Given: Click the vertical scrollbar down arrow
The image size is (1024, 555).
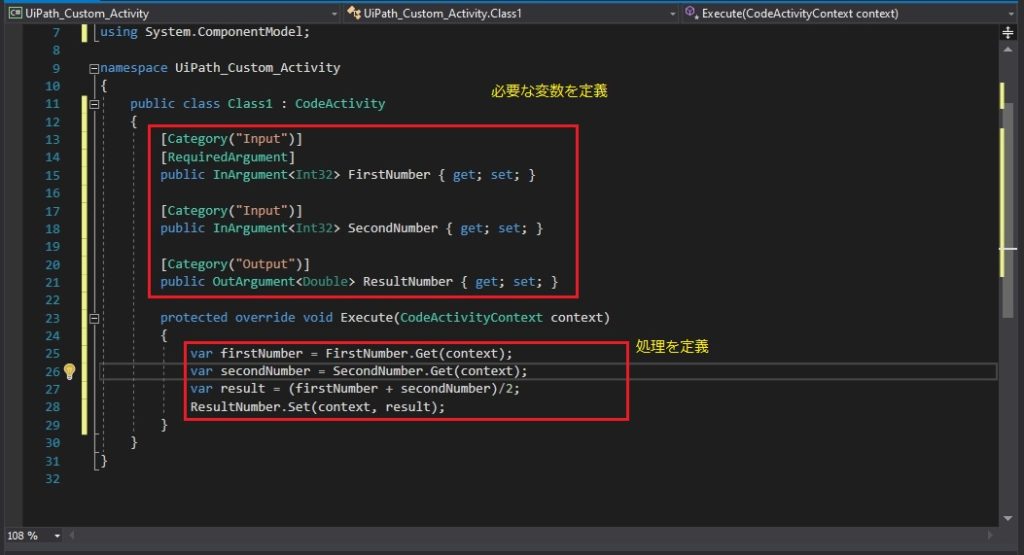Looking at the screenshot, I should pyautogui.click(x=1008, y=518).
